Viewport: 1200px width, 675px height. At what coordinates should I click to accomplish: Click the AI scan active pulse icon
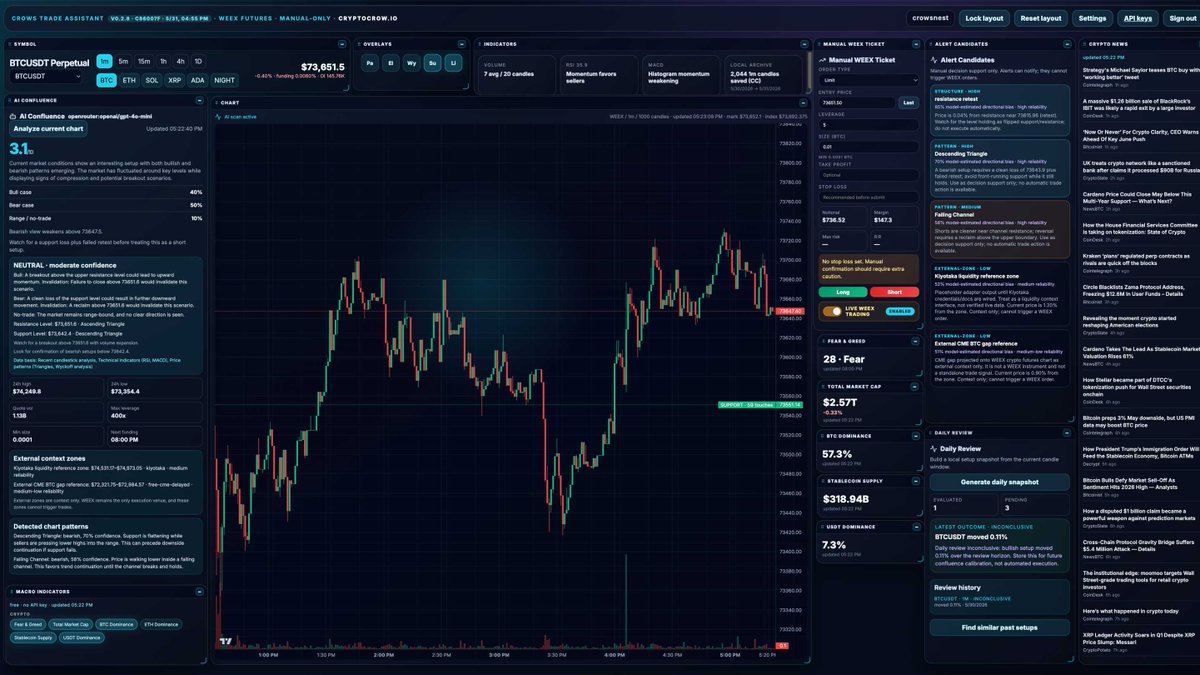[x=219, y=117]
